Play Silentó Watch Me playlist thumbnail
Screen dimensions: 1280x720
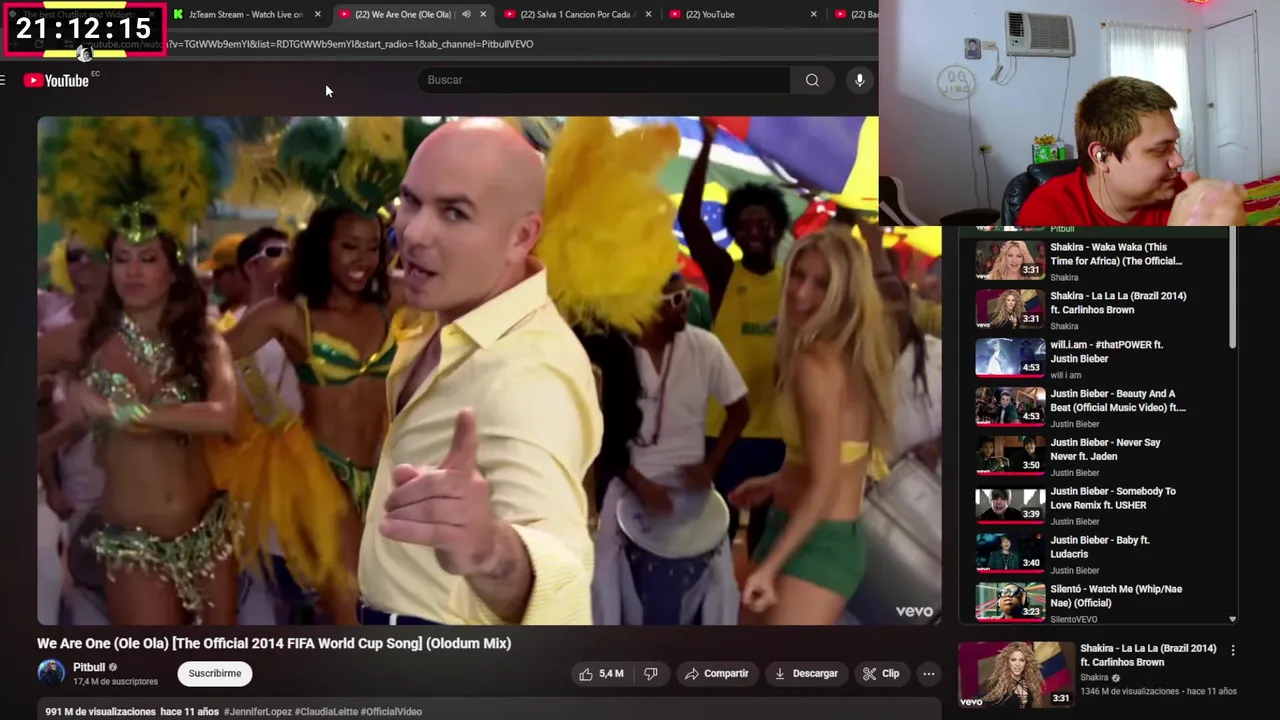click(1010, 603)
